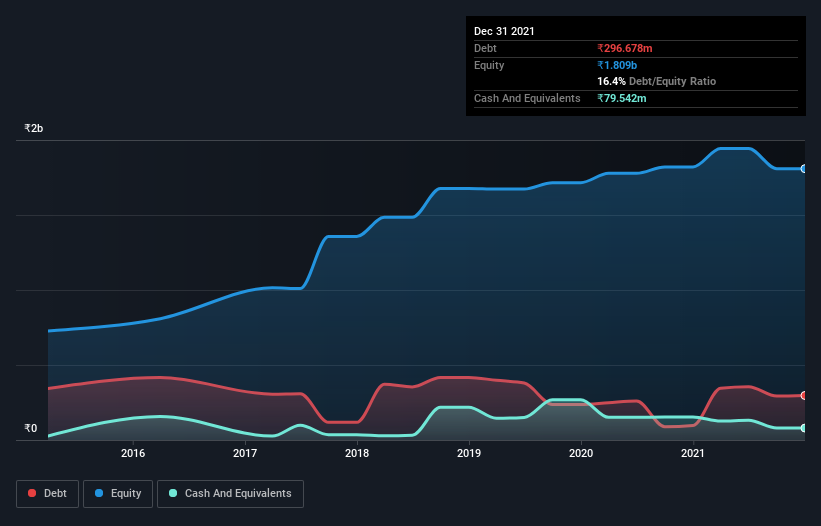The width and height of the screenshot is (821, 526).
Task: Click the blue Equity legend dot
Action: (99, 493)
